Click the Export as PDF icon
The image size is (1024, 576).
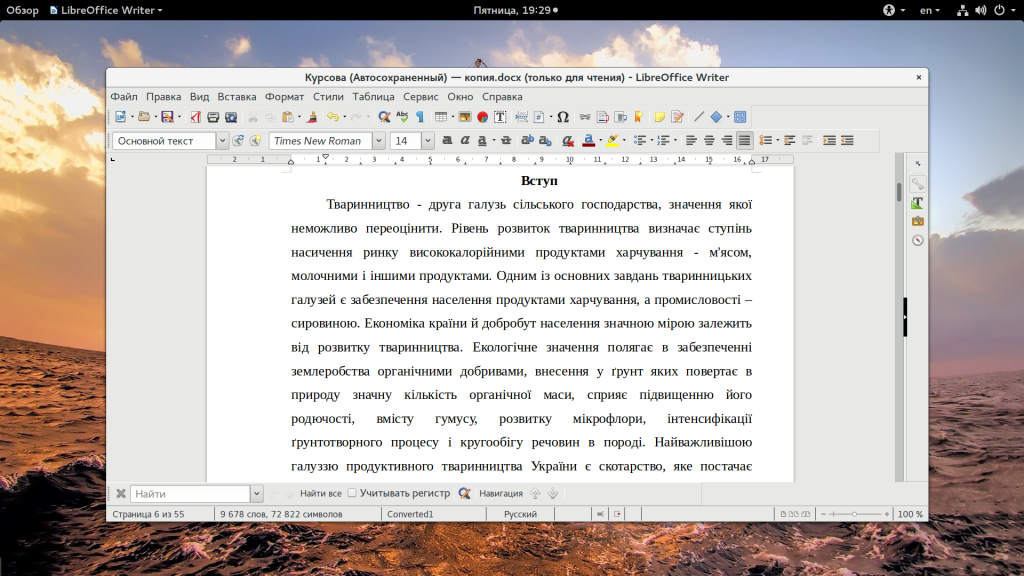click(x=196, y=117)
